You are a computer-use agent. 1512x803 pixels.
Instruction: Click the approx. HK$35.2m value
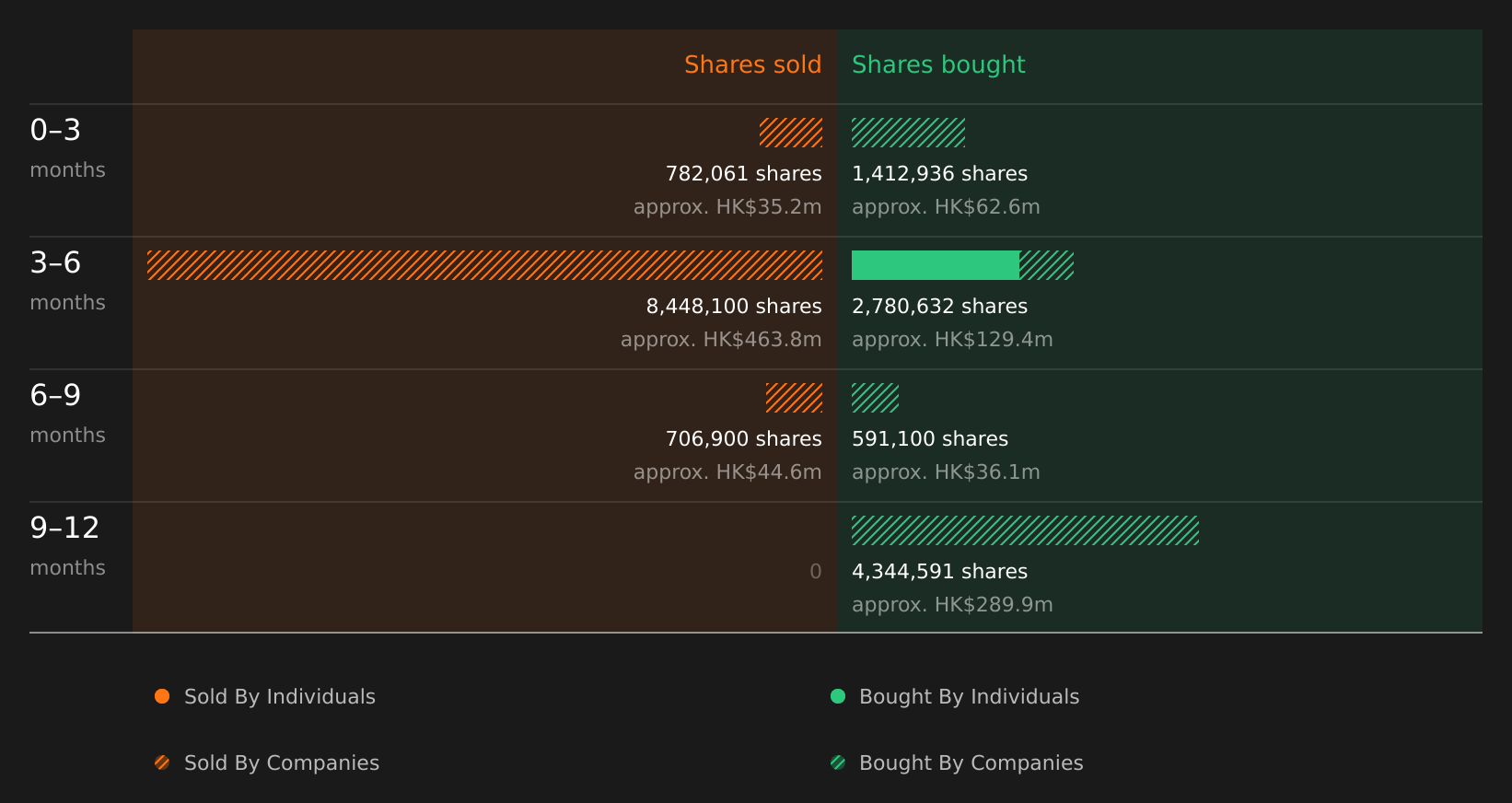pos(727,206)
